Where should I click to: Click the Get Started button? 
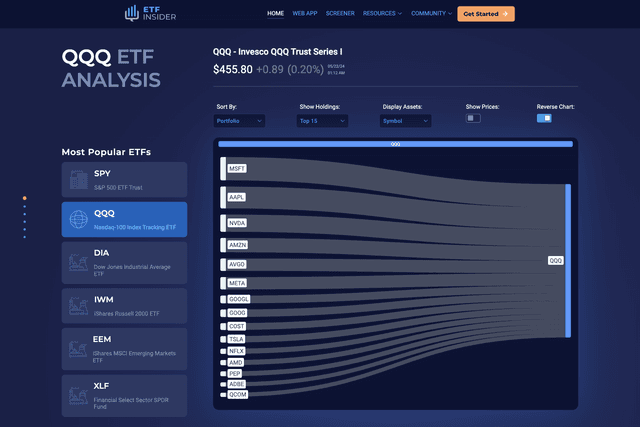tap(486, 14)
